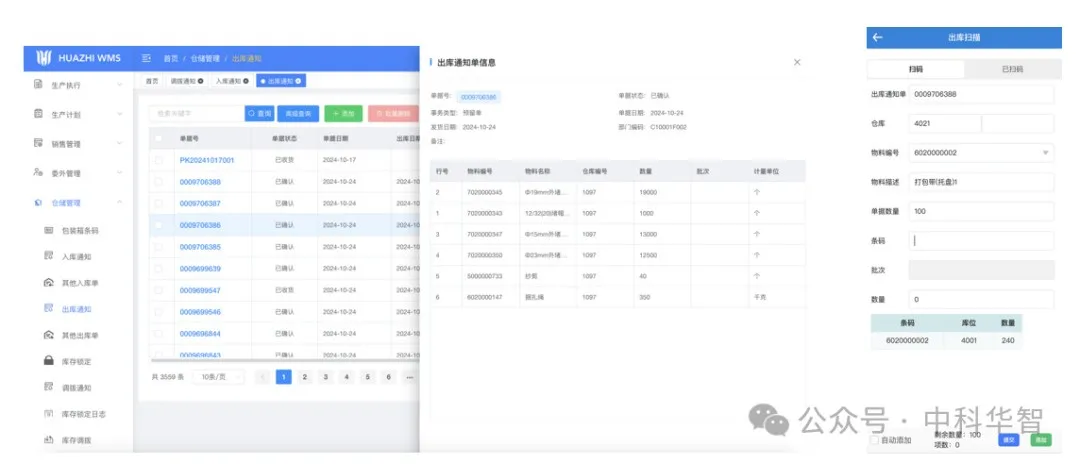Image resolution: width=1080 pixels, height=464 pixels.
Task: Check the box for order PK20241017001
Action: point(158,160)
